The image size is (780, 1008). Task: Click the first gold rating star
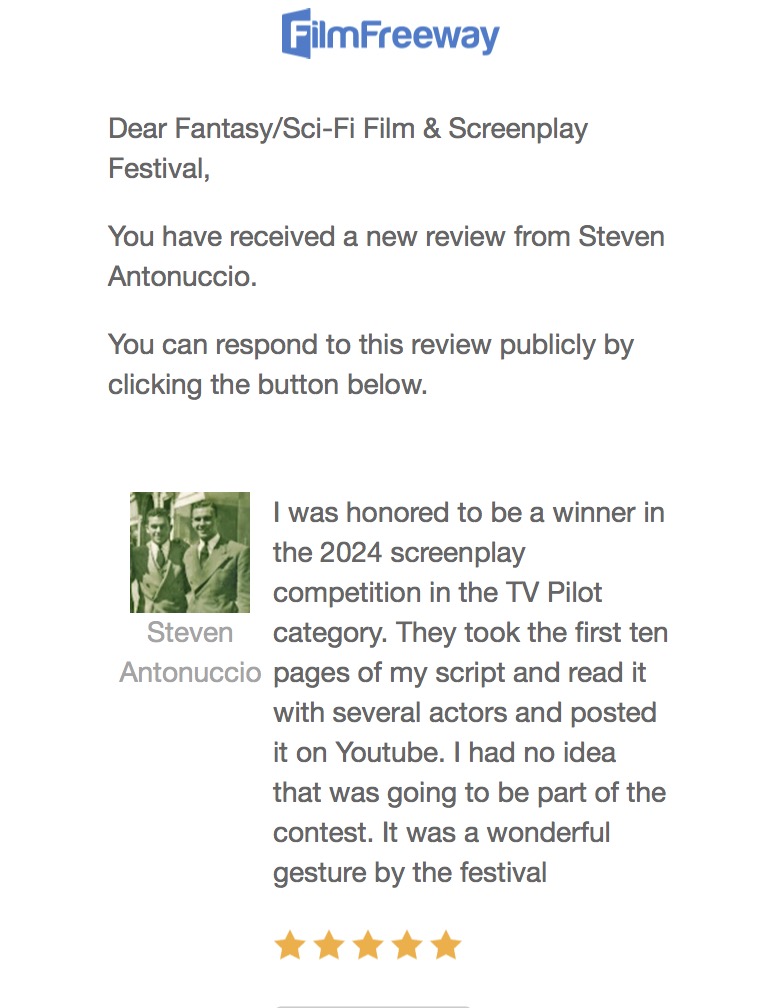pyautogui.click(x=289, y=945)
